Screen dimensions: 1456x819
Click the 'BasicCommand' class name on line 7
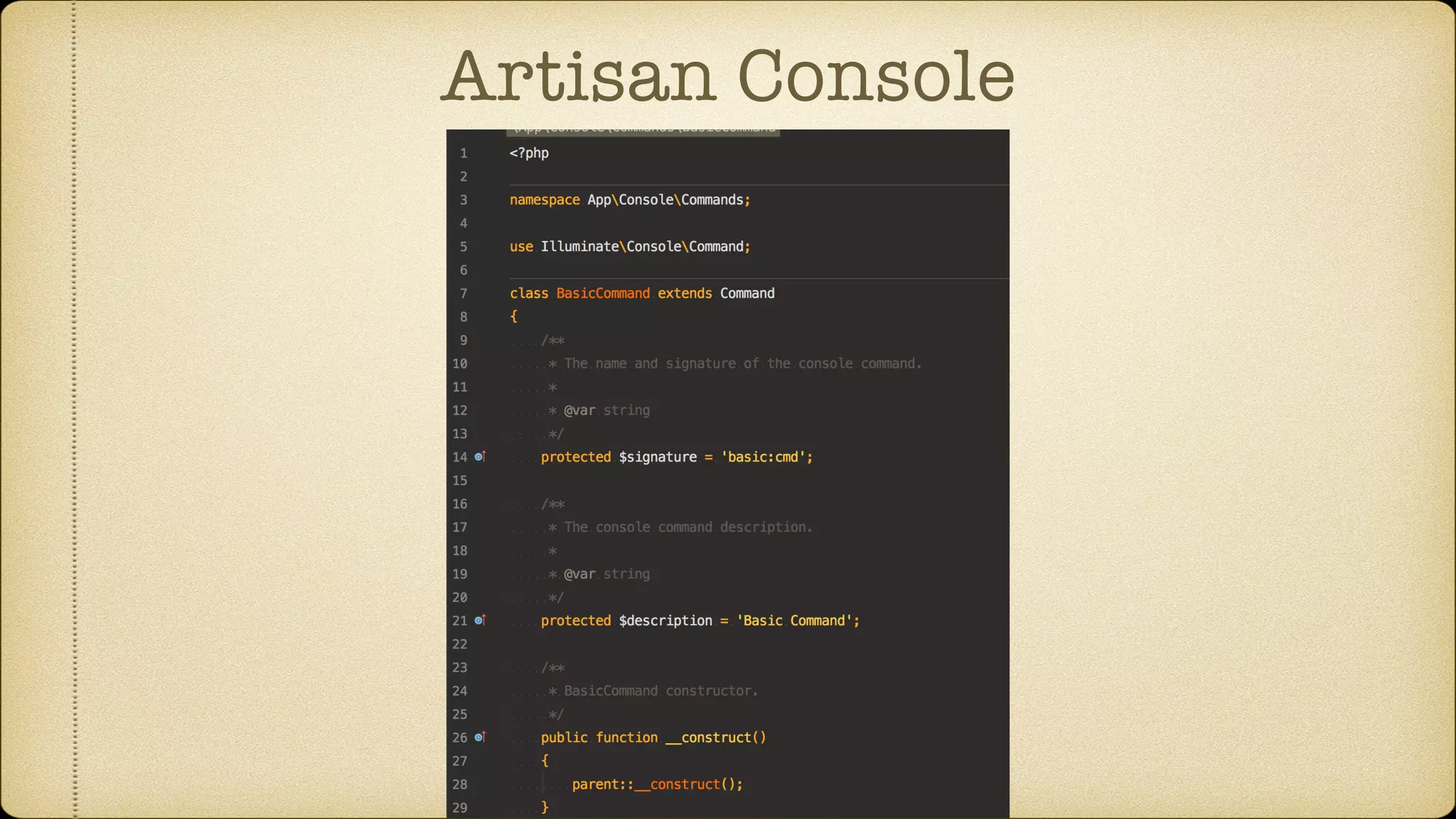[x=603, y=293]
